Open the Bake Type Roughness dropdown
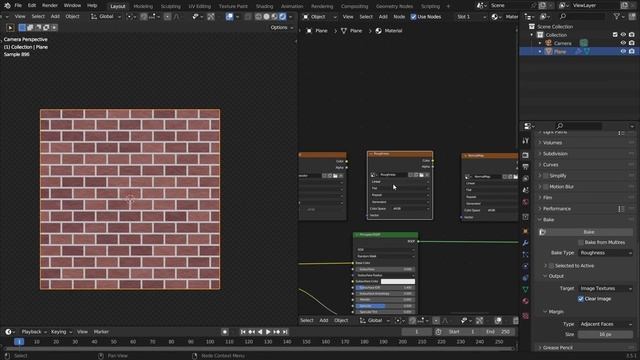 tap(605, 253)
